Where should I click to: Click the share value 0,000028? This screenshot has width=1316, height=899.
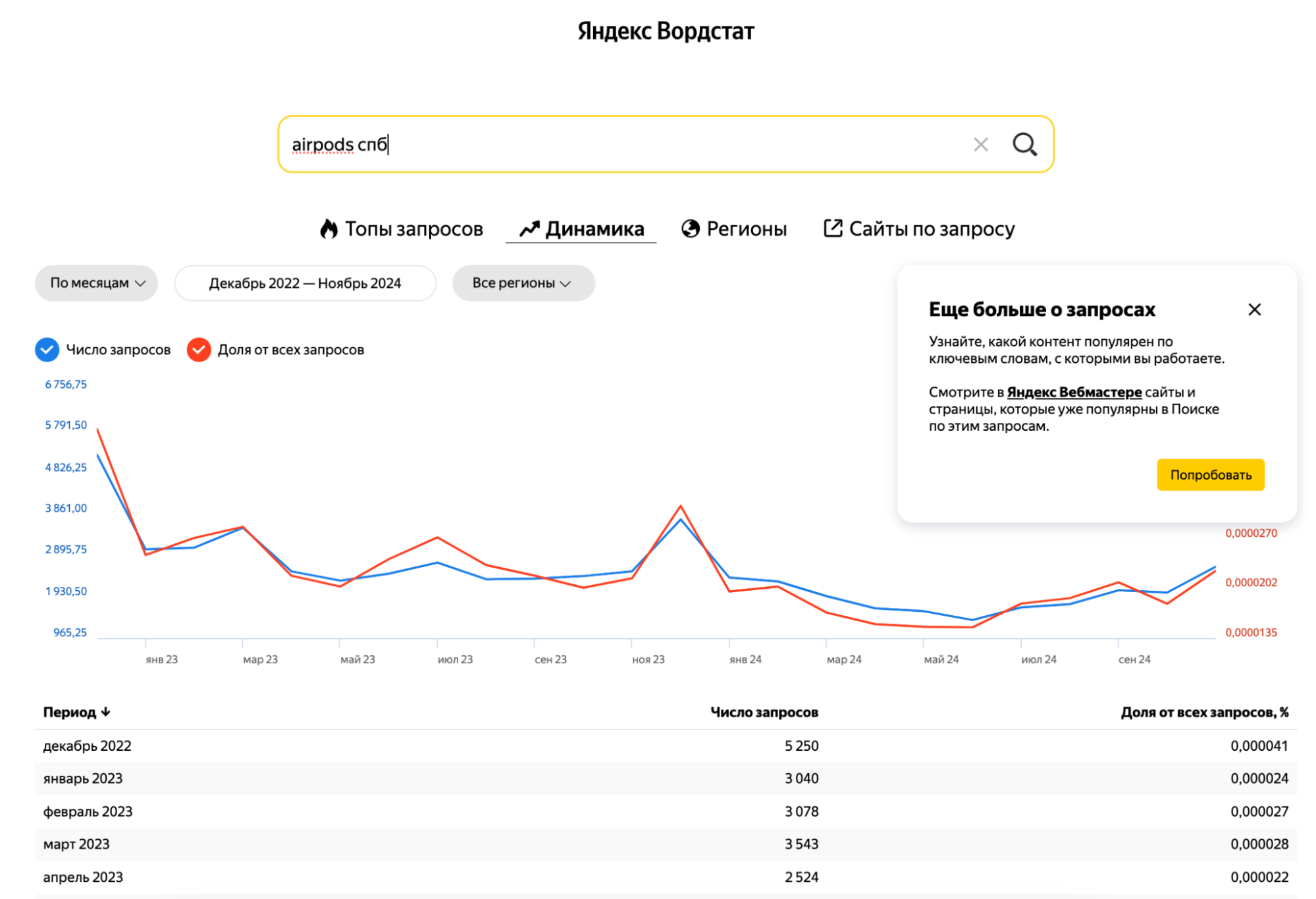[x=1259, y=844]
